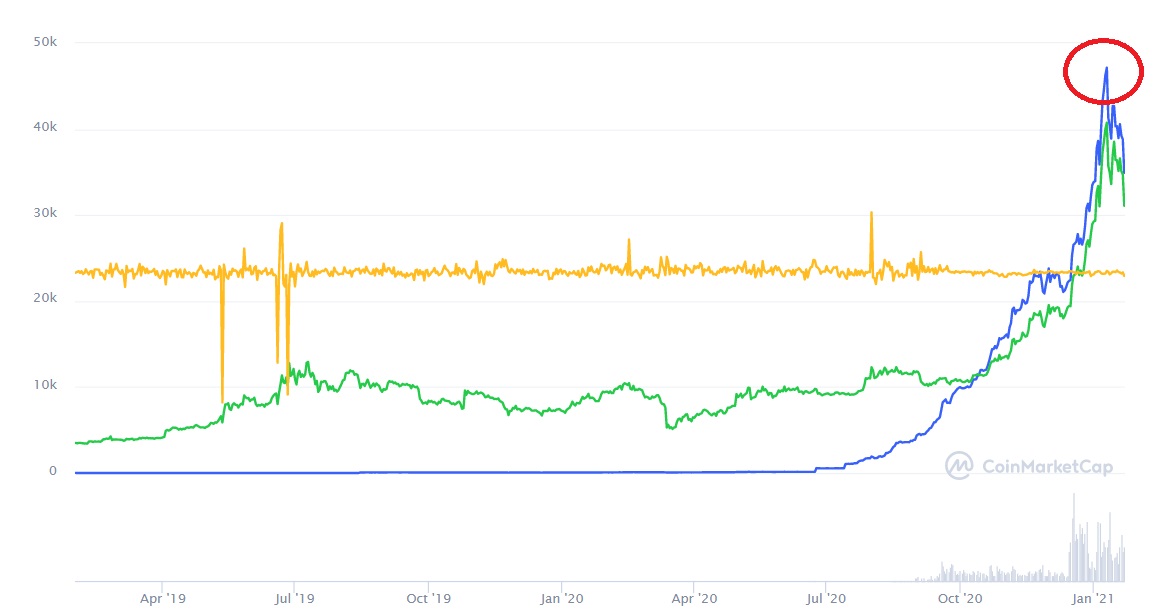Click the Jul '19 timeline label
Viewport: 1157px width, 616px height.
pos(294,598)
